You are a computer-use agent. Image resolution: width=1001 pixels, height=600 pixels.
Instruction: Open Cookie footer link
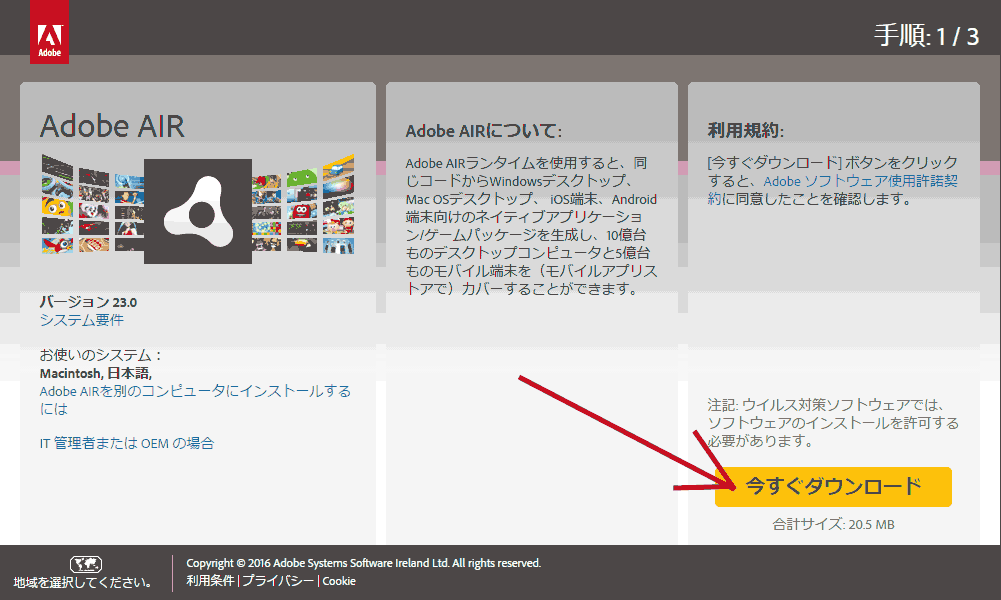(x=339, y=581)
